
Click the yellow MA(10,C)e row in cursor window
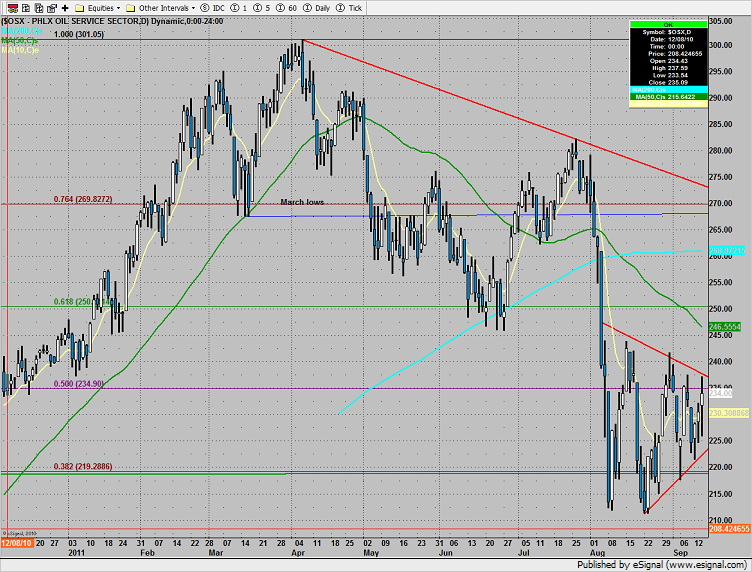tap(668, 104)
